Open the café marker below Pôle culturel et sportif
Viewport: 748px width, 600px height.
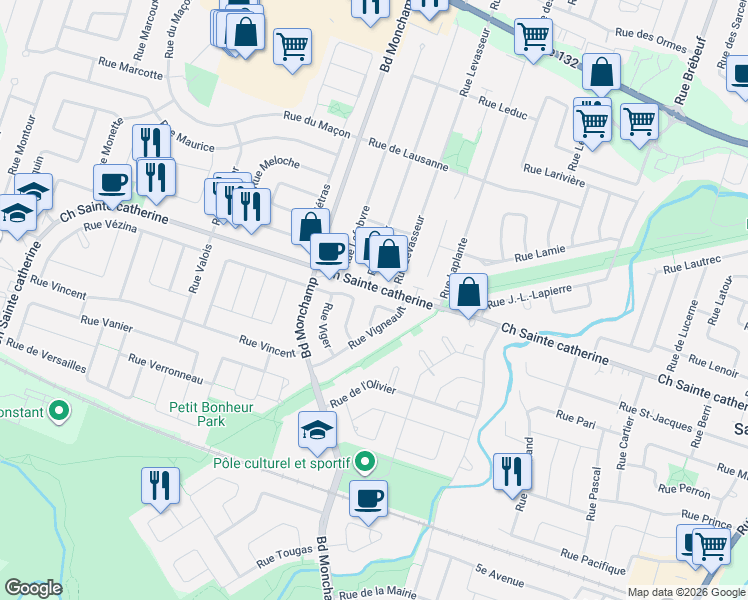tap(368, 500)
